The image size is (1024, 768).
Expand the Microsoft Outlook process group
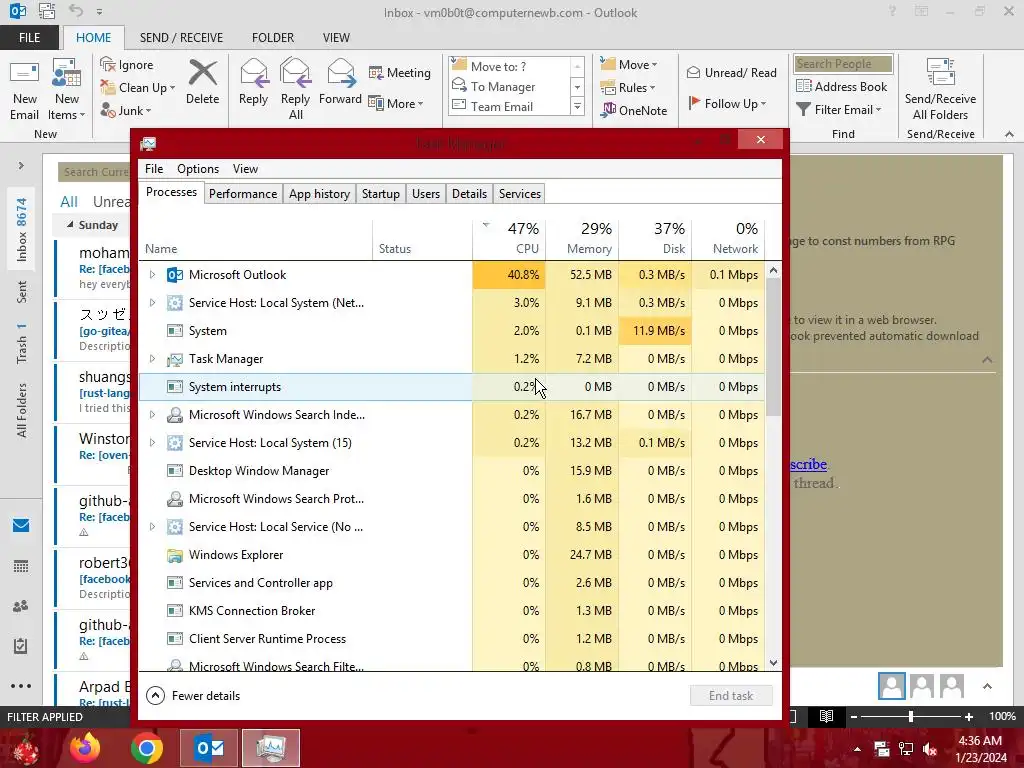click(x=152, y=275)
